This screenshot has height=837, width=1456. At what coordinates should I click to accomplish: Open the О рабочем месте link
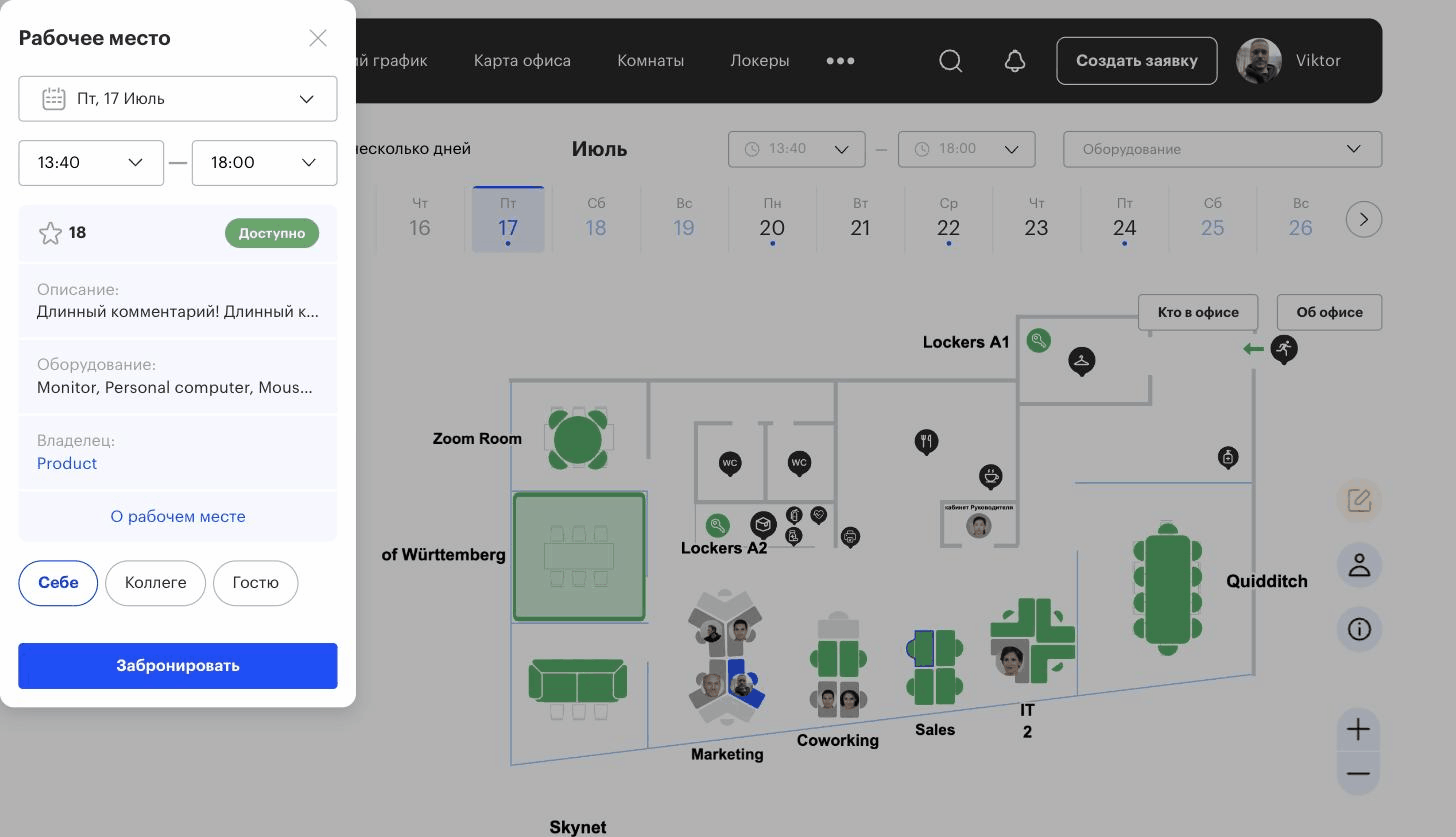click(x=178, y=517)
